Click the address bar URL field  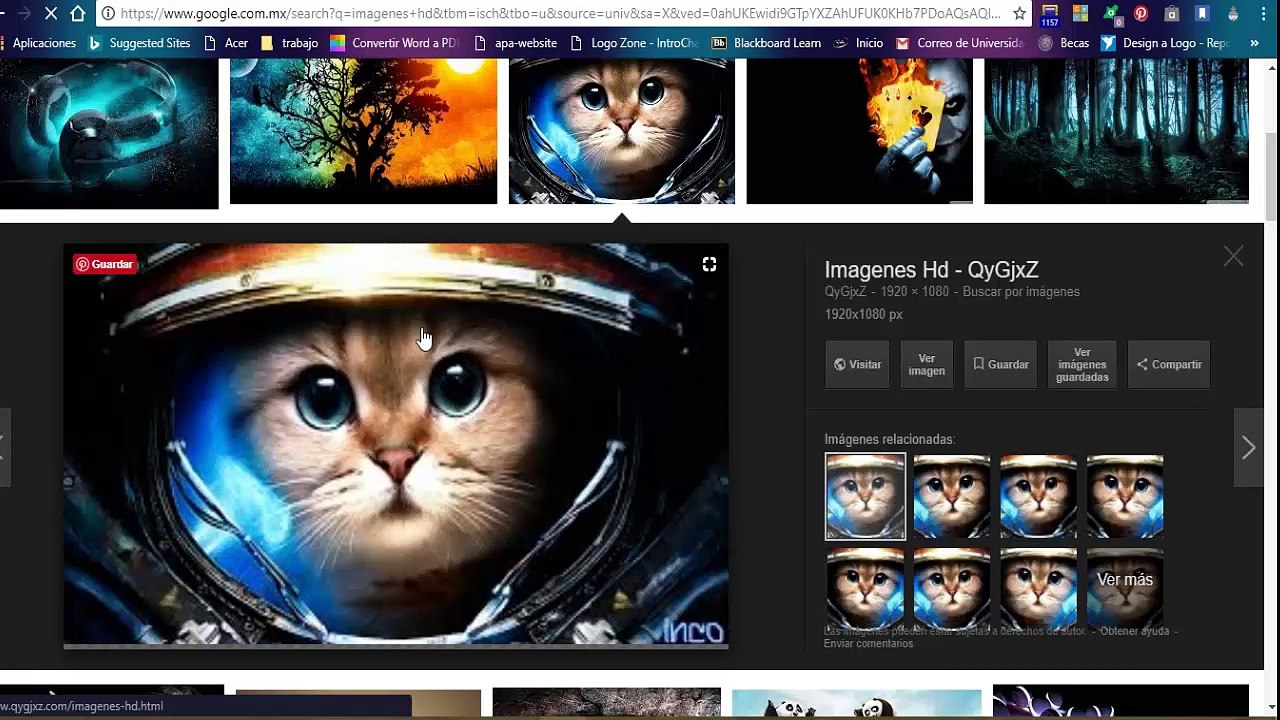[x=560, y=14]
